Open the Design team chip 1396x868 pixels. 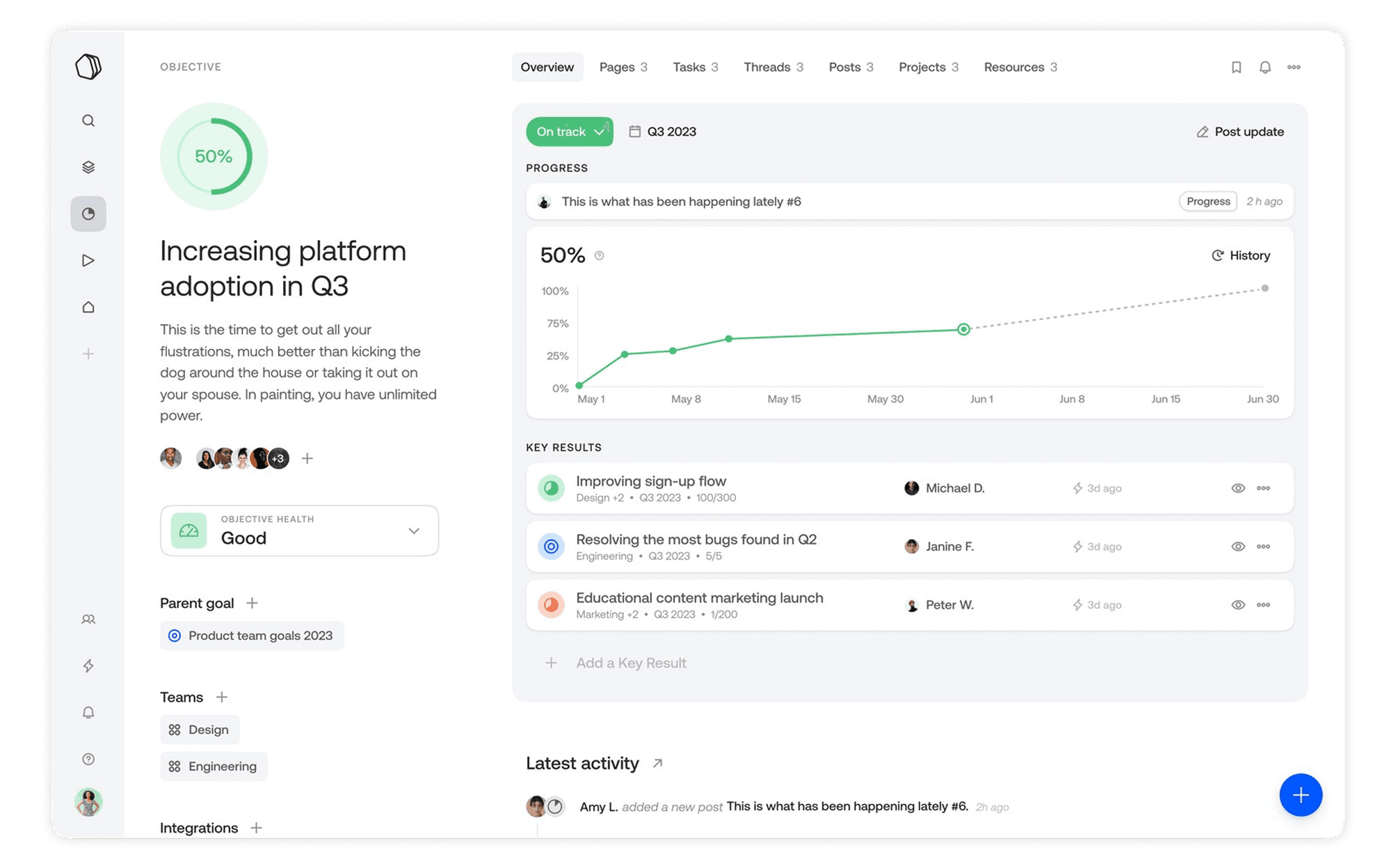click(x=199, y=730)
